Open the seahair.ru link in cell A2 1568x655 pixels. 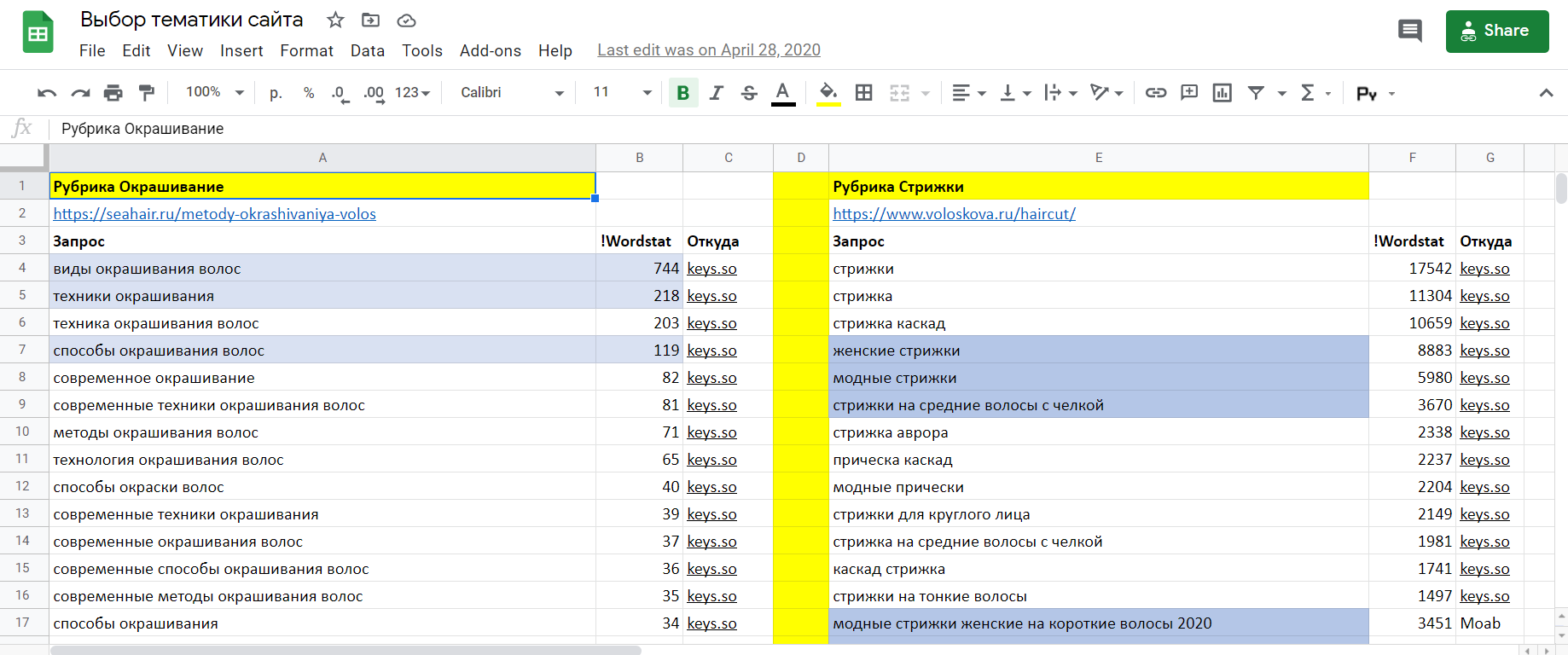click(214, 214)
